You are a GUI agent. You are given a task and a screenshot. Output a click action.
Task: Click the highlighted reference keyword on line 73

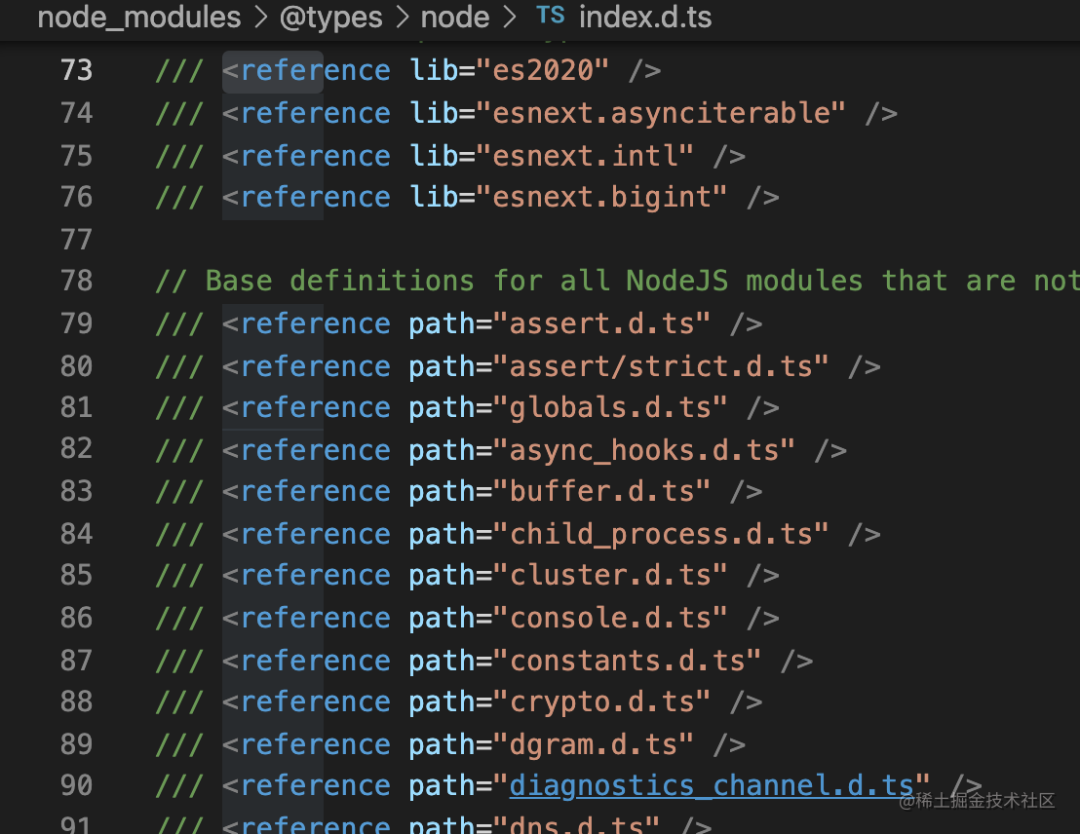[x=315, y=70]
